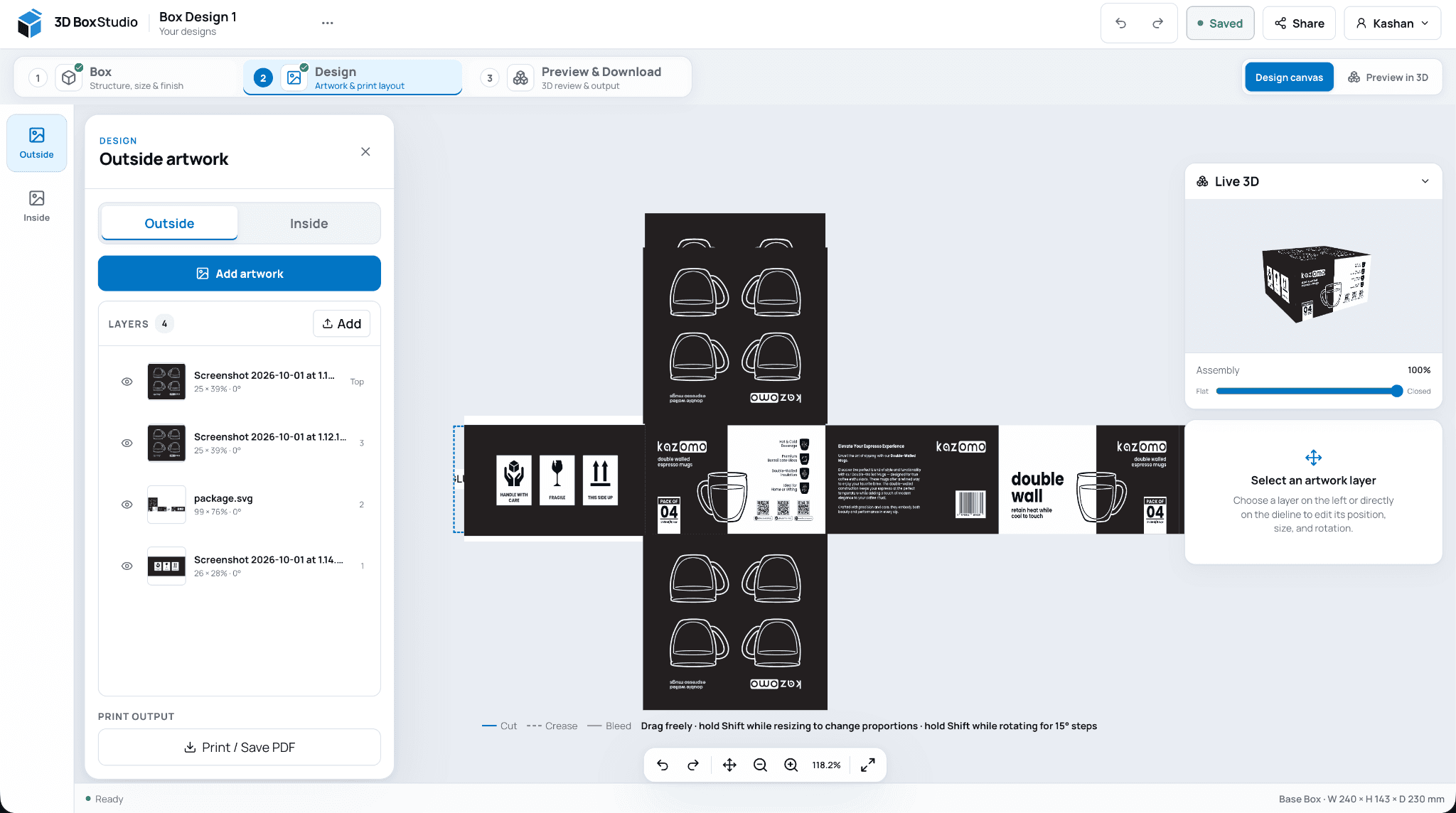Click the redo arrow in top header

[x=1157, y=23]
